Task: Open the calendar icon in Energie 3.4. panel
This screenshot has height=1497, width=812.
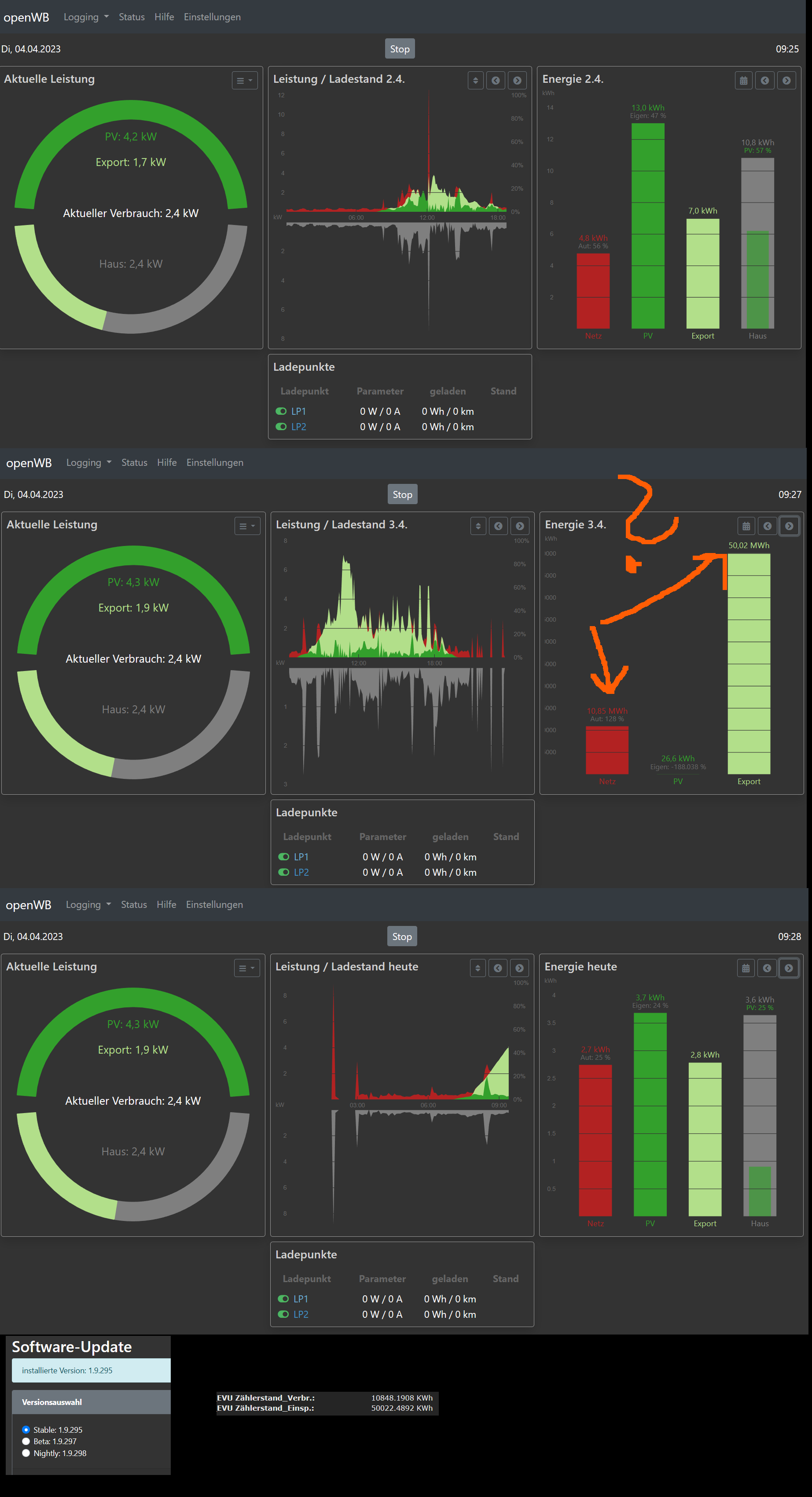Action: pos(746,526)
